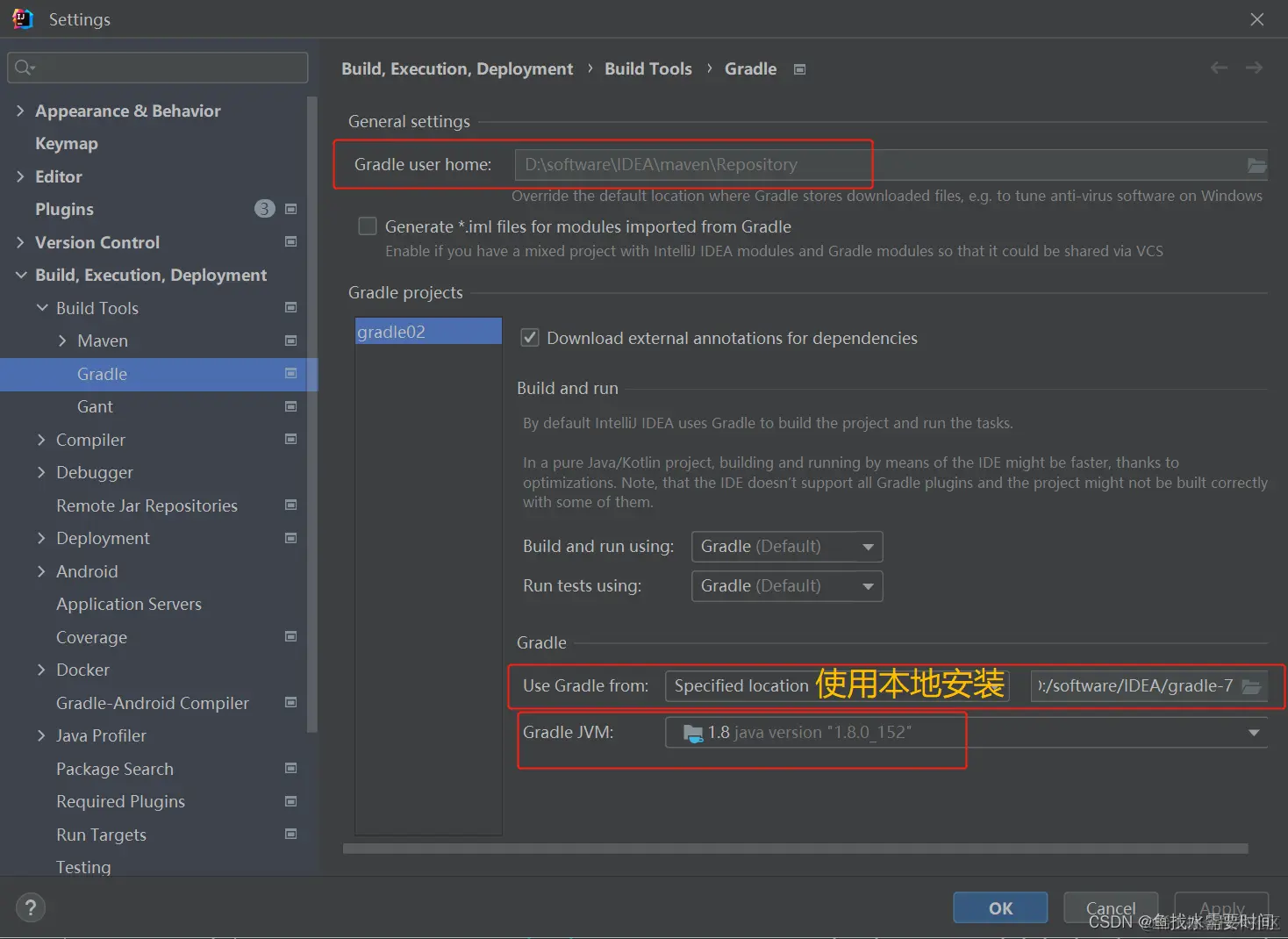Select Keymap in settings tree
This screenshot has width=1288, height=939.
coord(67,143)
